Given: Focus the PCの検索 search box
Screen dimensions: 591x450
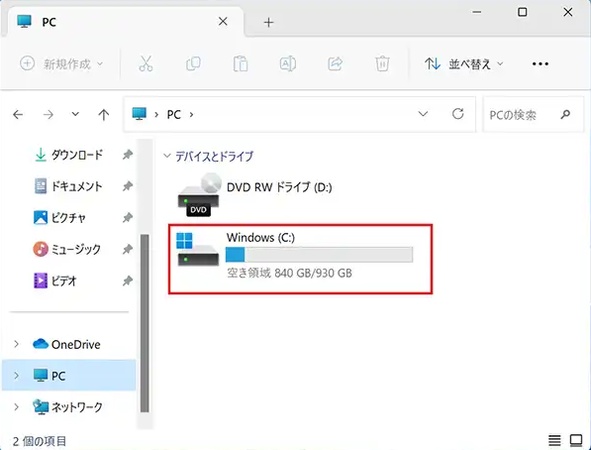Looking at the screenshot, I should tap(533, 114).
